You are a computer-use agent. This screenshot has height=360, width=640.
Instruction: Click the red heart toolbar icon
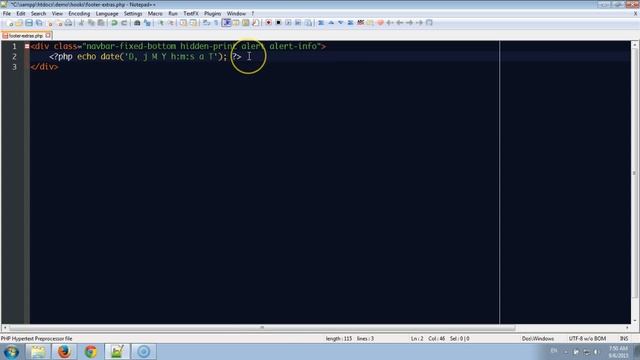tap(380, 23)
